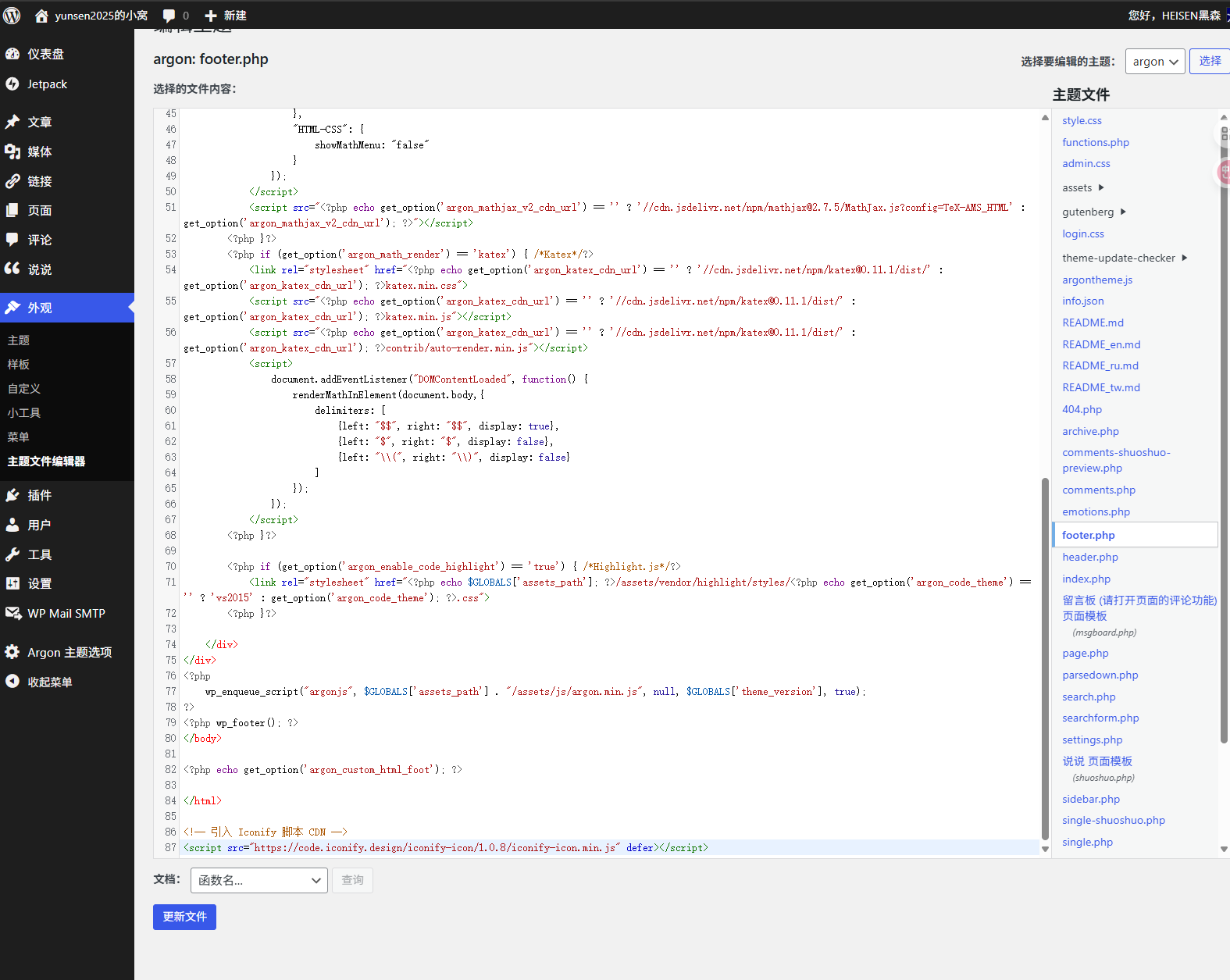Click the WordPress logo icon

point(12,15)
